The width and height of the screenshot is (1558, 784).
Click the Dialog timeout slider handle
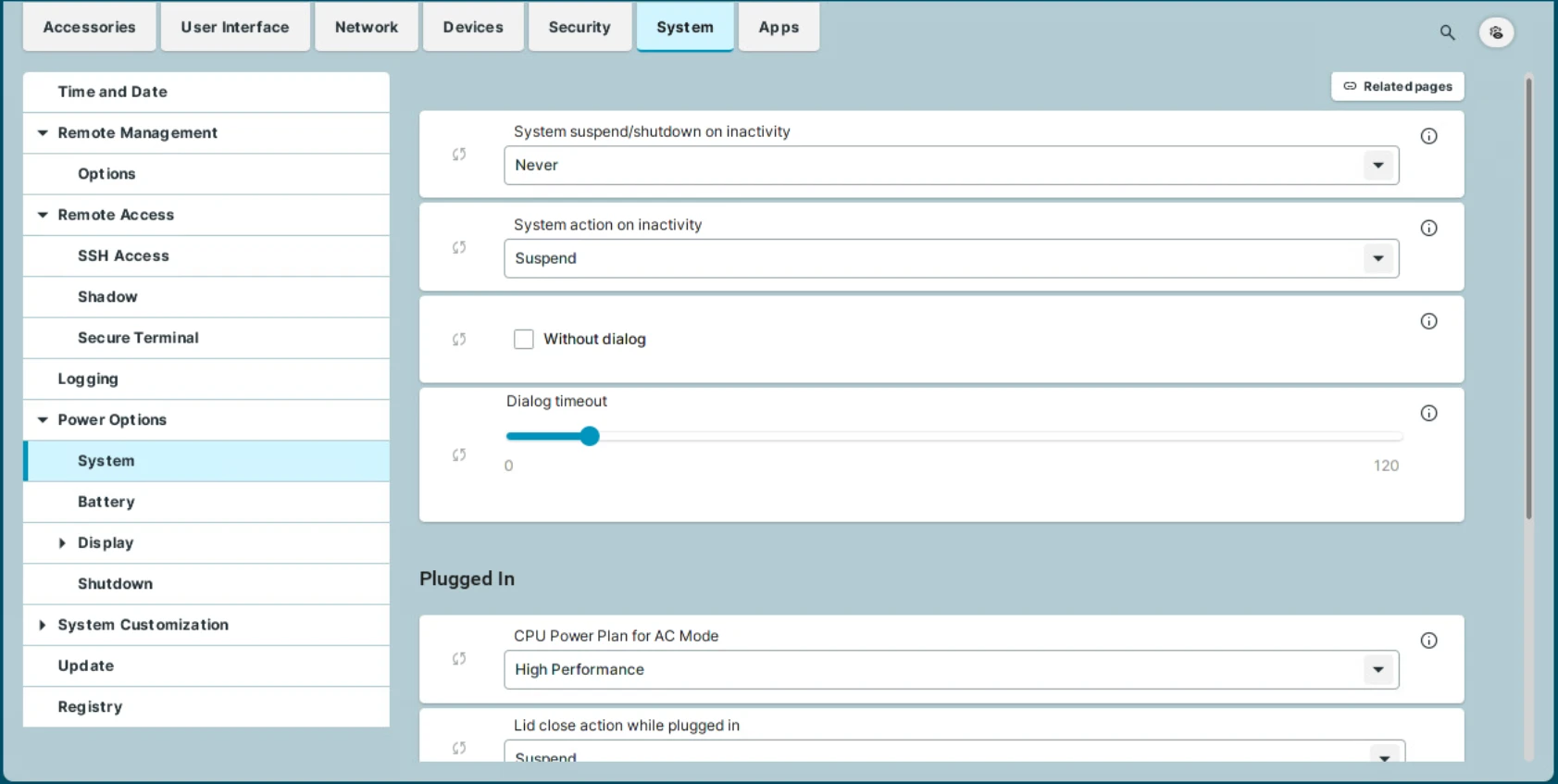click(x=590, y=436)
